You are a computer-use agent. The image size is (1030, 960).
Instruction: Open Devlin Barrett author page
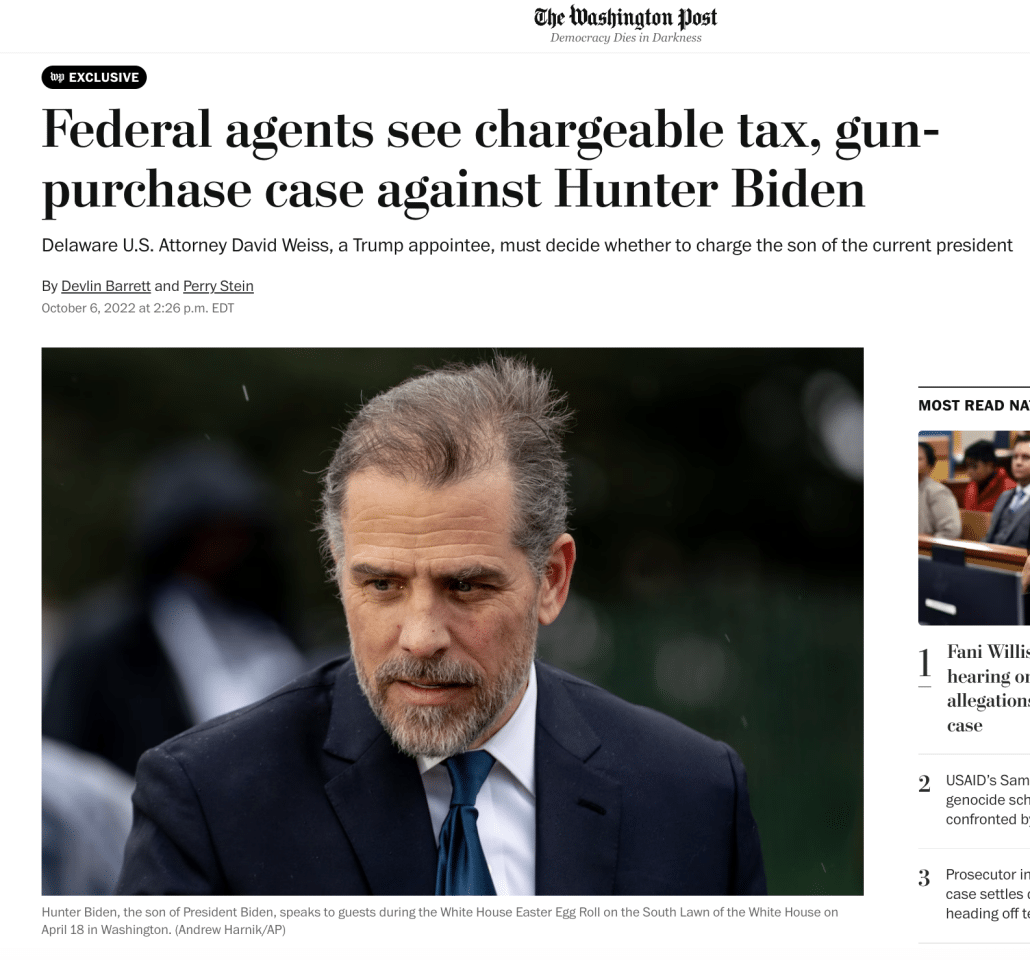click(x=106, y=286)
